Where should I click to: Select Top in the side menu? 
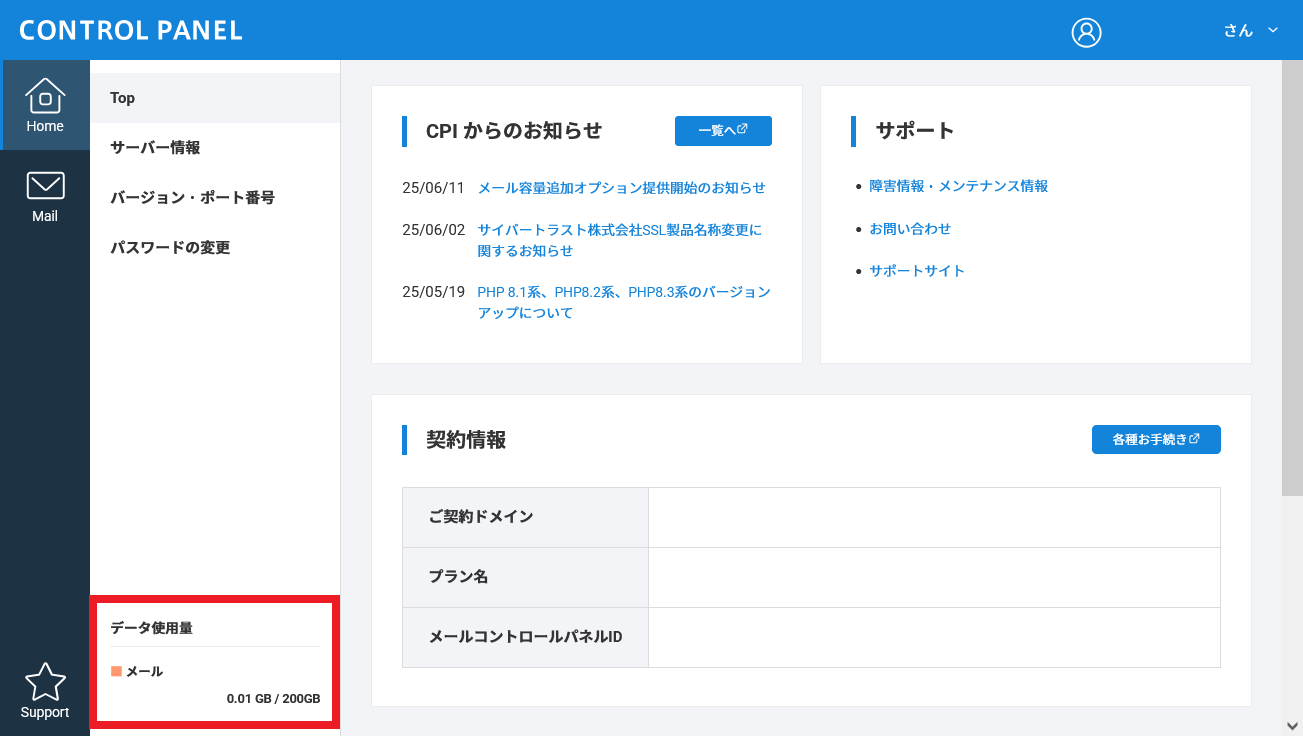pyautogui.click(x=123, y=98)
